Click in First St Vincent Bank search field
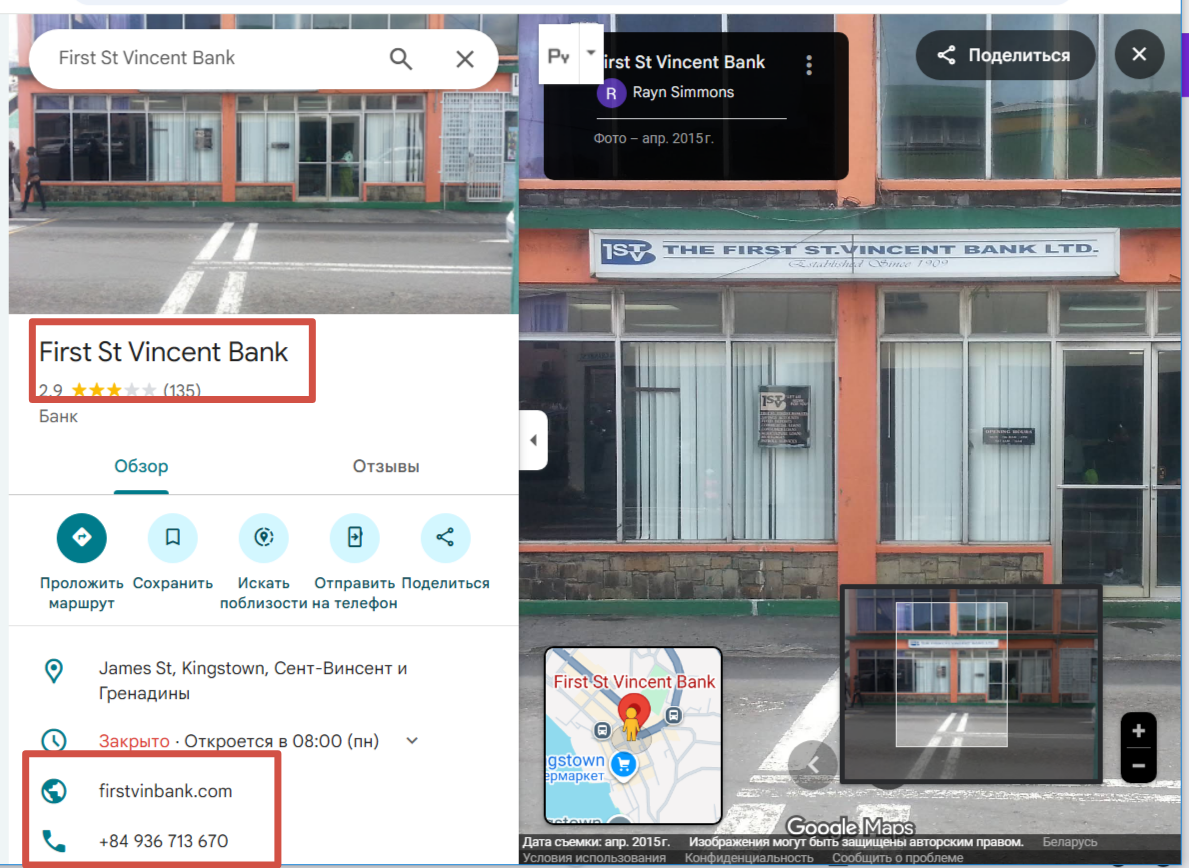Image resolution: width=1189 pixels, height=868 pixels. pos(210,58)
